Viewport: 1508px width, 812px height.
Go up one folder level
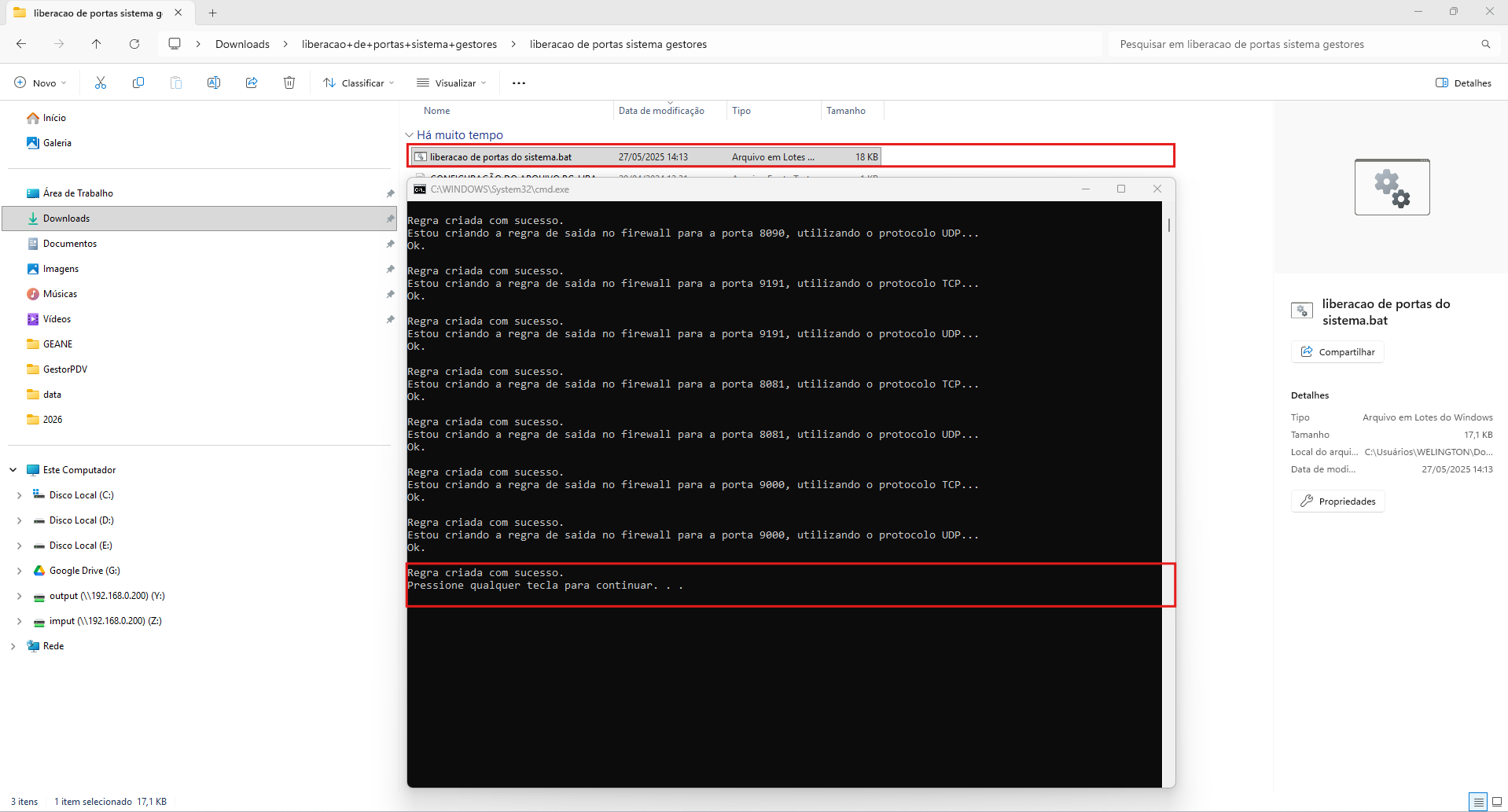pos(97,44)
